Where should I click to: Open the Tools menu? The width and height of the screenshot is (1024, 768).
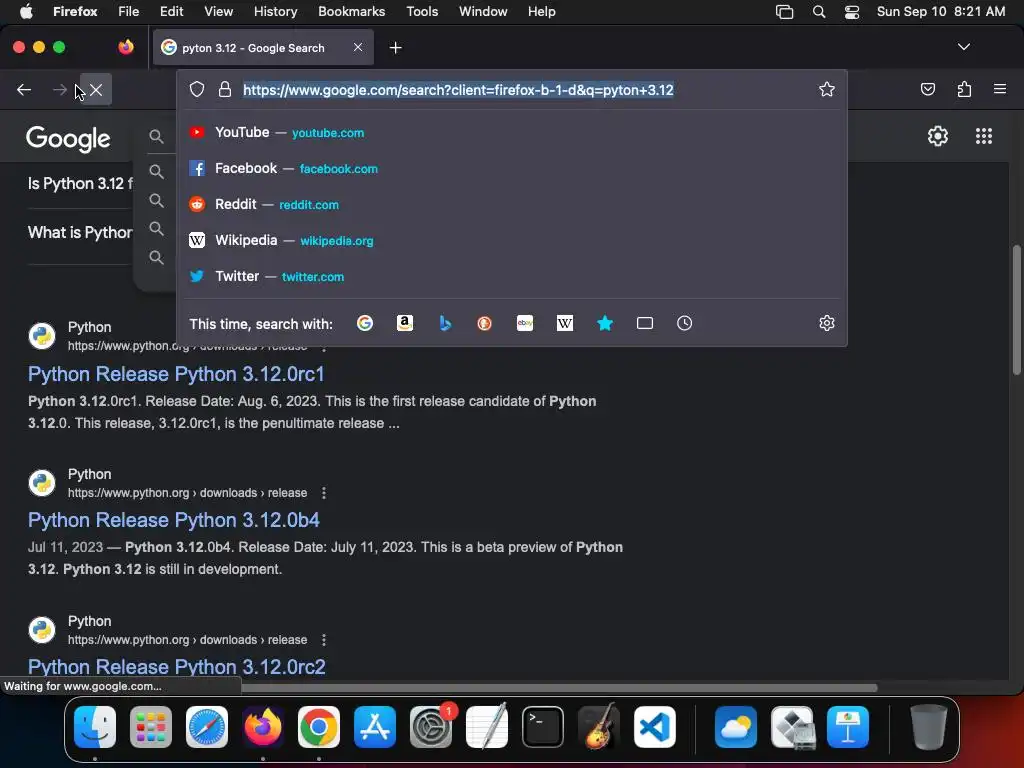pyautogui.click(x=422, y=12)
